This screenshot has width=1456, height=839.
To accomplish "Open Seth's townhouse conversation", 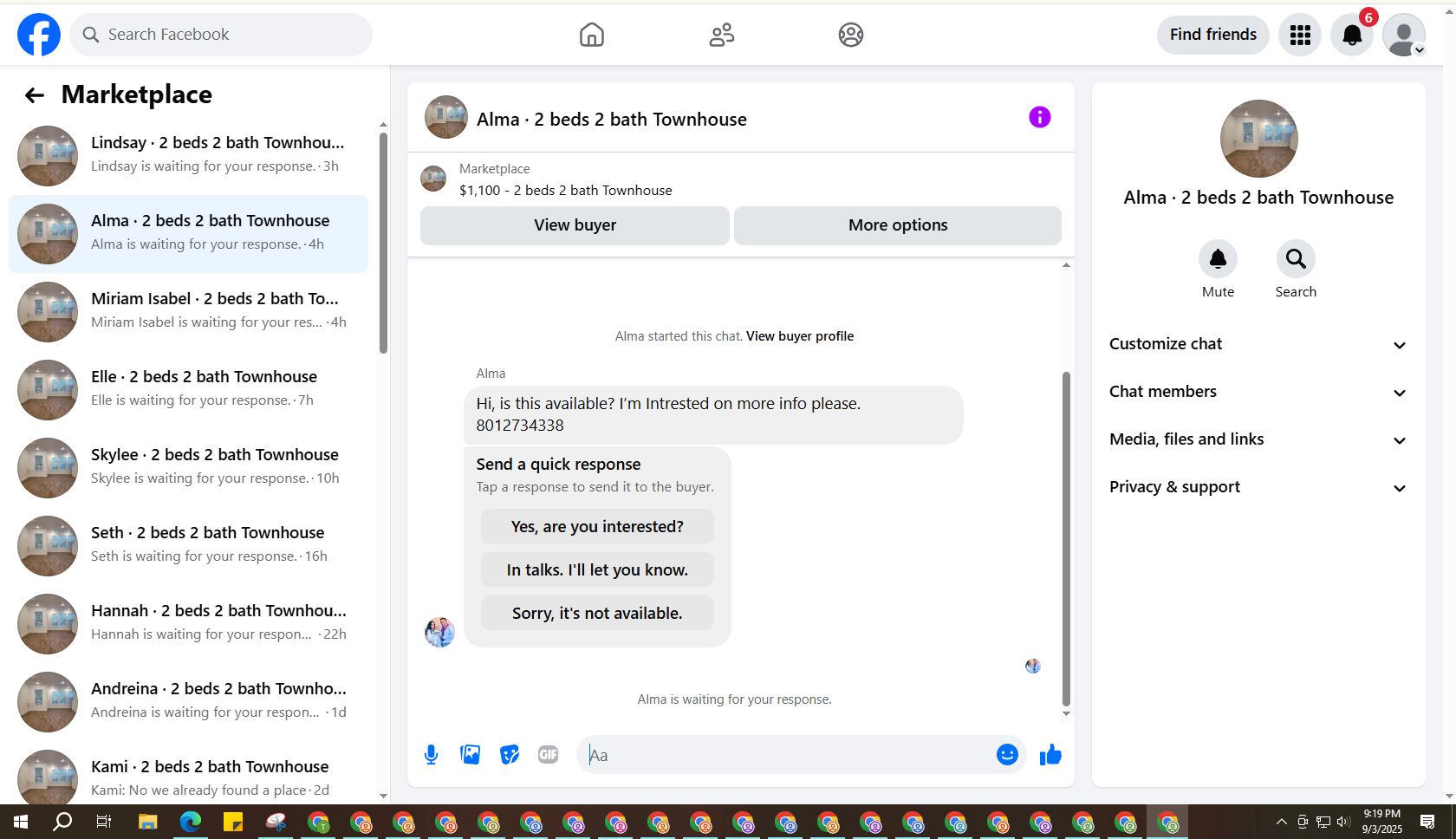I will point(188,546).
